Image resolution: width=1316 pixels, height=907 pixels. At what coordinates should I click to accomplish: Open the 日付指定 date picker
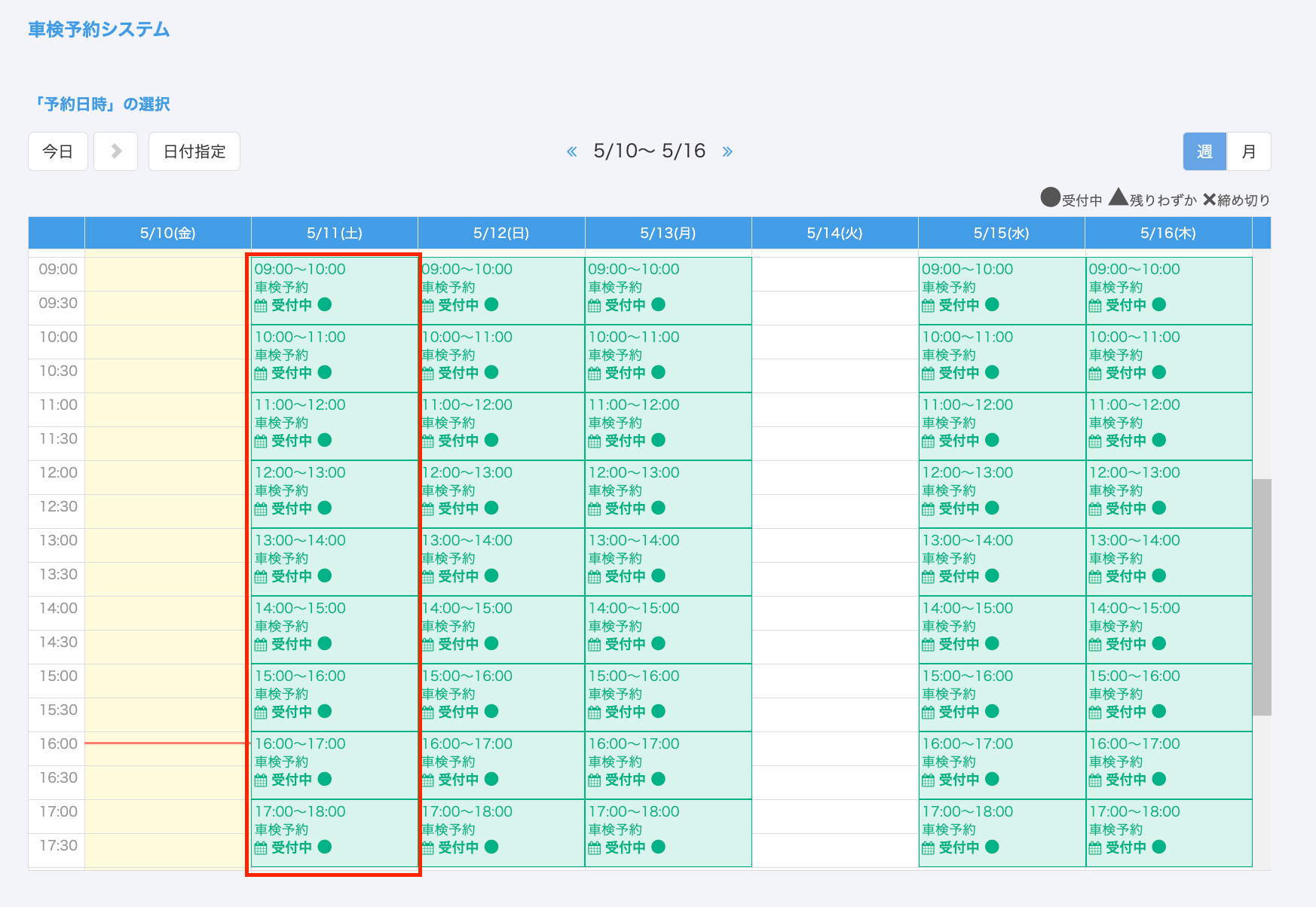(x=194, y=151)
